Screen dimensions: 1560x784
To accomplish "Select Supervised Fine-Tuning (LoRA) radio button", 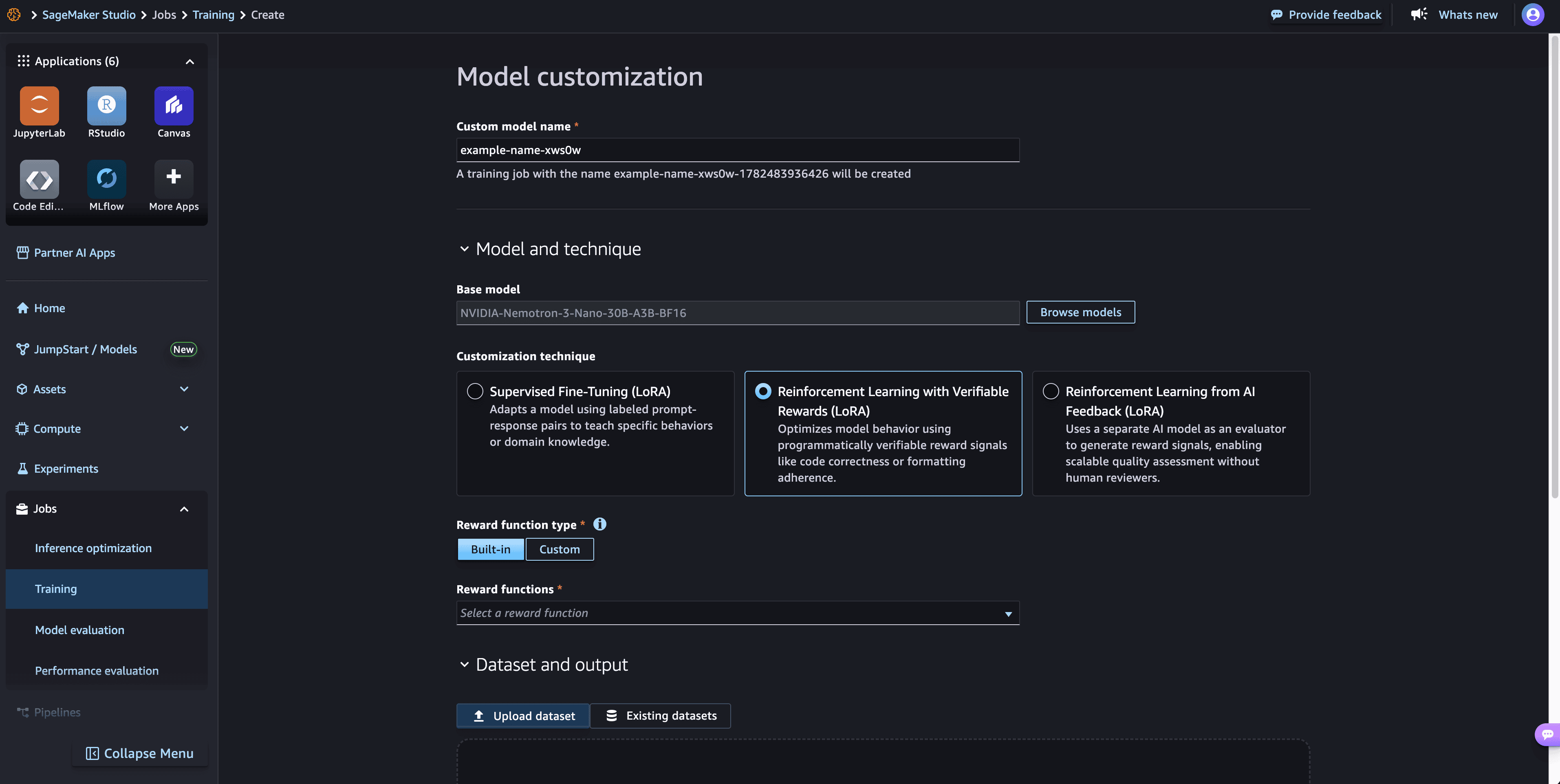I will point(476,391).
